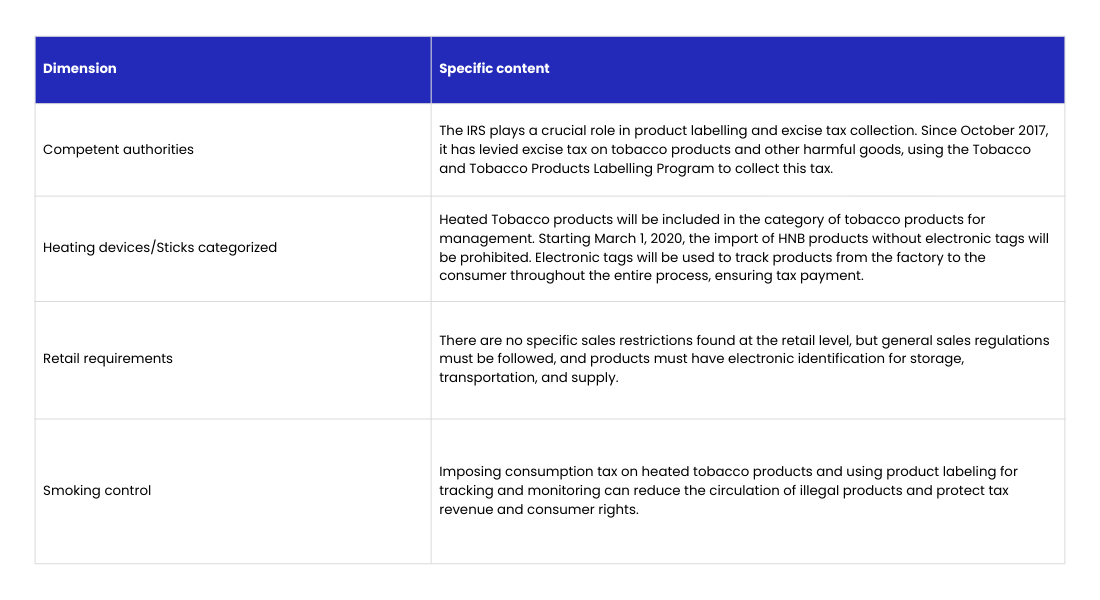This screenshot has width=1100, height=600.
Task: Click the paragraph about retail sales restrictions
Action: pos(744,359)
